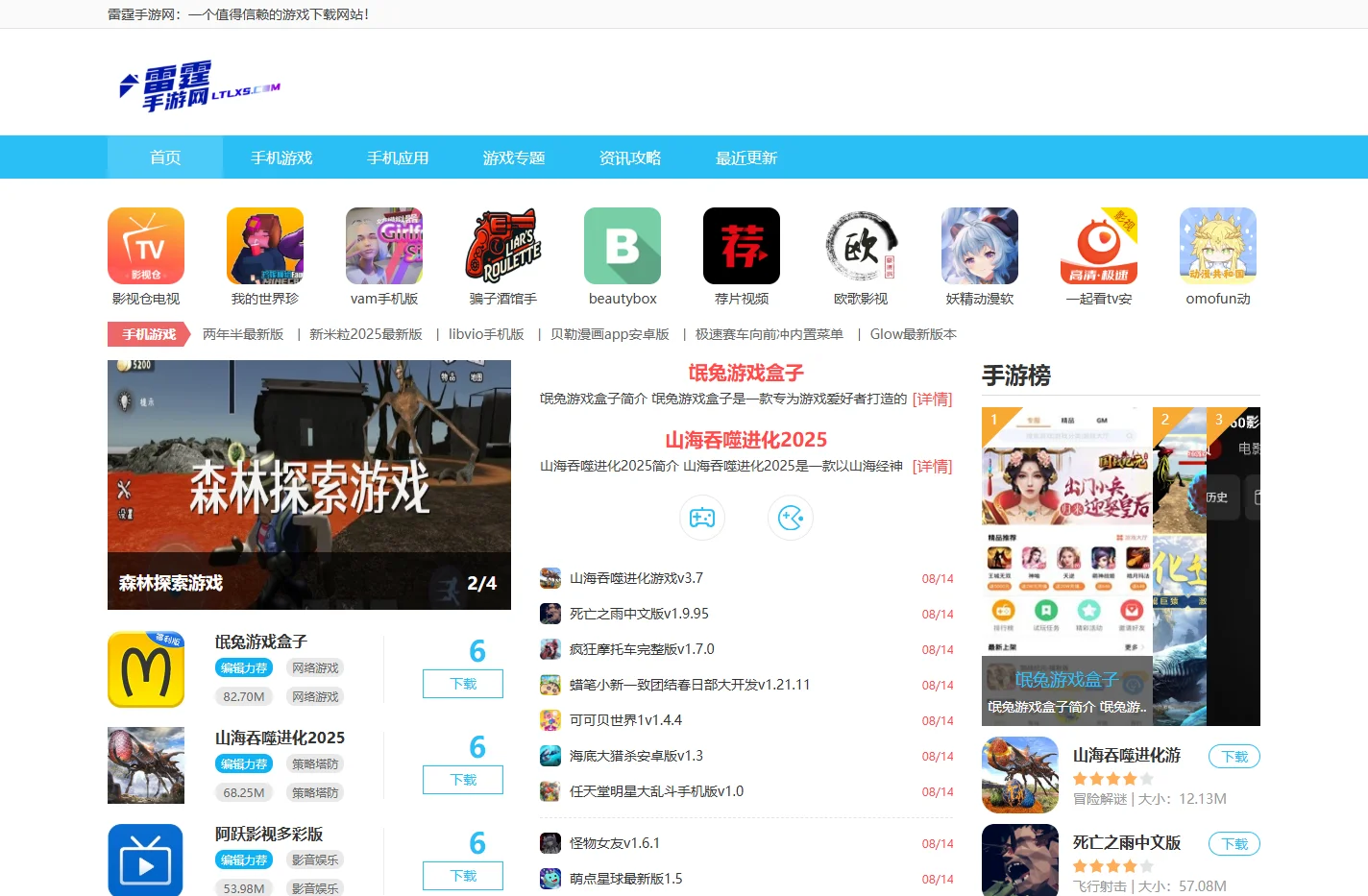Download 阿跃影视多彩版 with its 下载 button
The width and height of the screenshot is (1368, 896).
(463, 876)
